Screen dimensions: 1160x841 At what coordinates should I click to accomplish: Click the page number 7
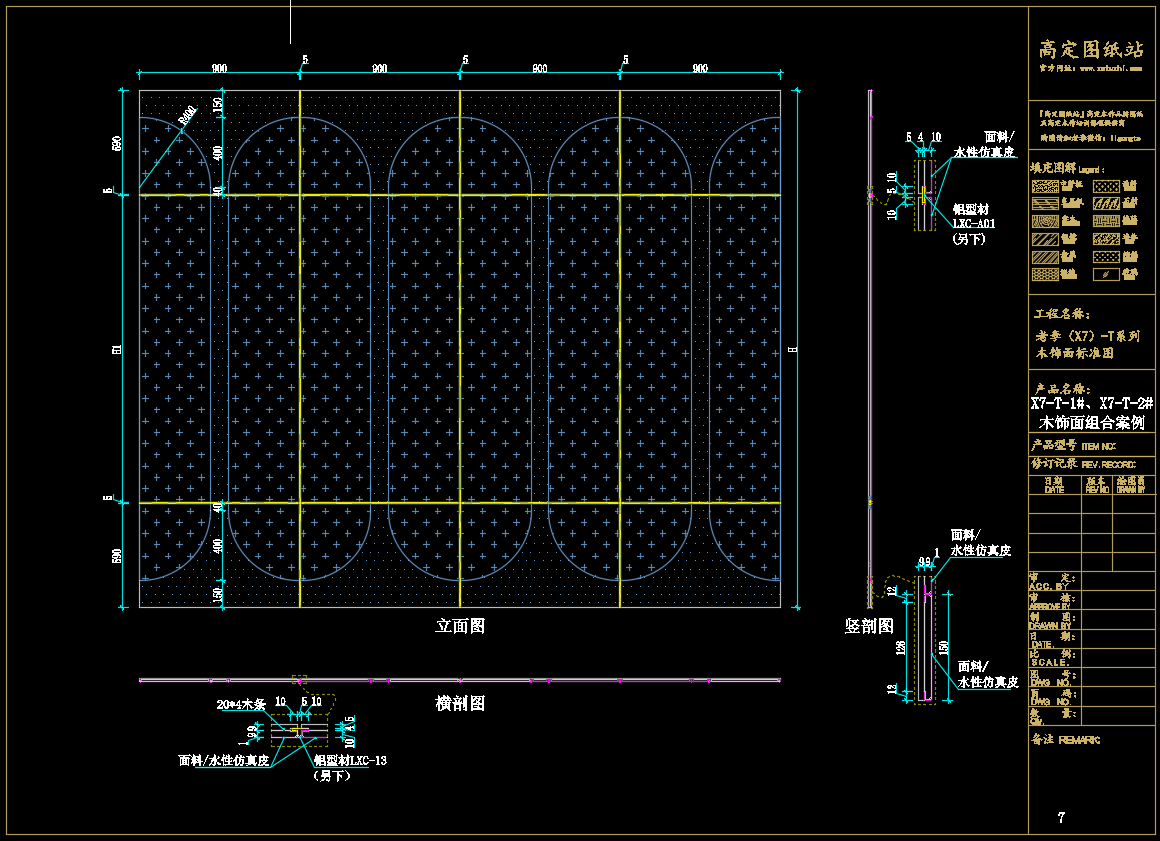[1061, 818]
